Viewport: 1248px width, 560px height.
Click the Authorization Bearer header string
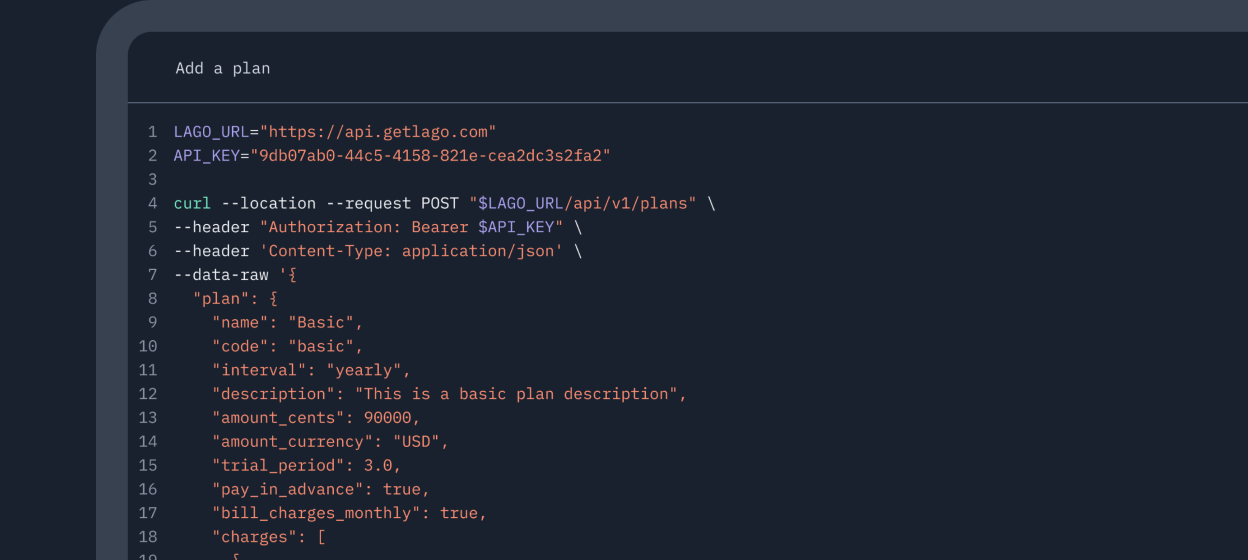pyautogui.click(x=412, y=227)
